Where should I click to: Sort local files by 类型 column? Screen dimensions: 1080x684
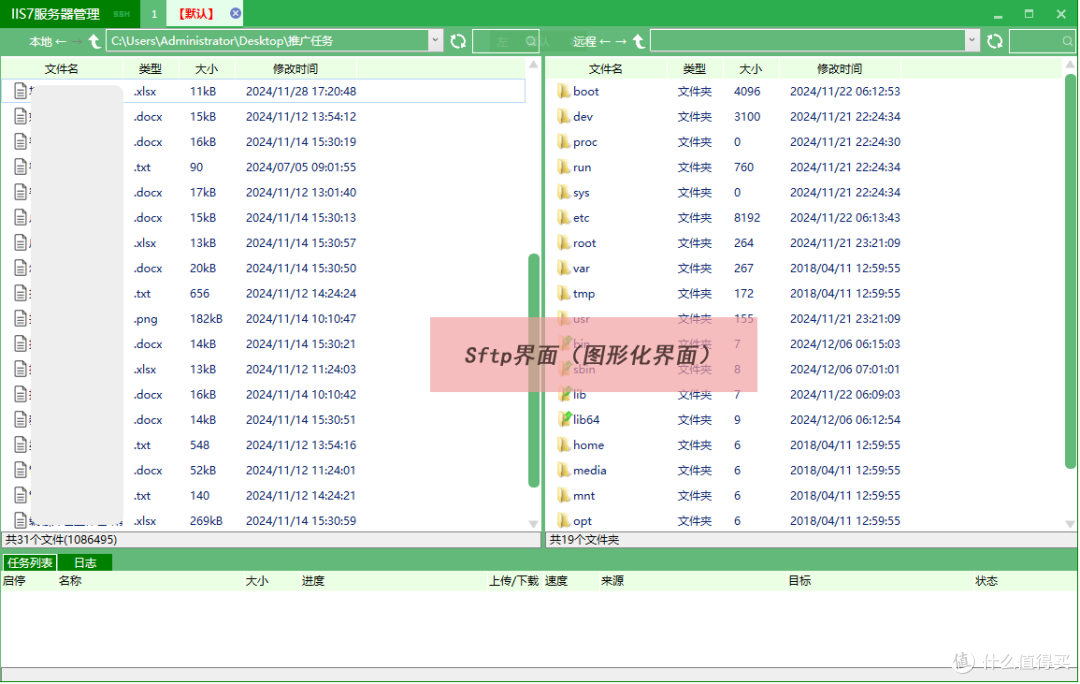pyautogui.click(x=150, y=68)
